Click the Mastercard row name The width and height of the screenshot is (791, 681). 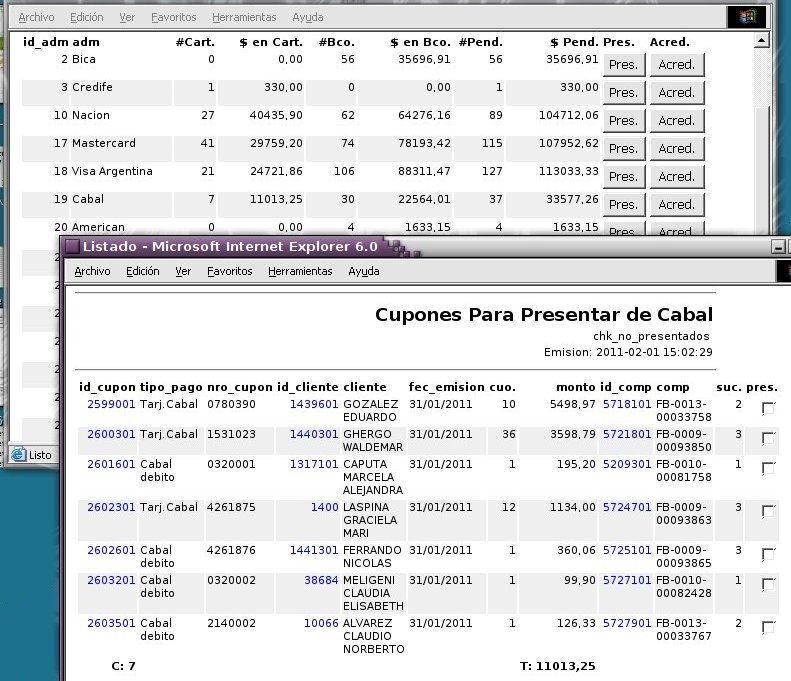pyautogui.click(x=104, y=143)
